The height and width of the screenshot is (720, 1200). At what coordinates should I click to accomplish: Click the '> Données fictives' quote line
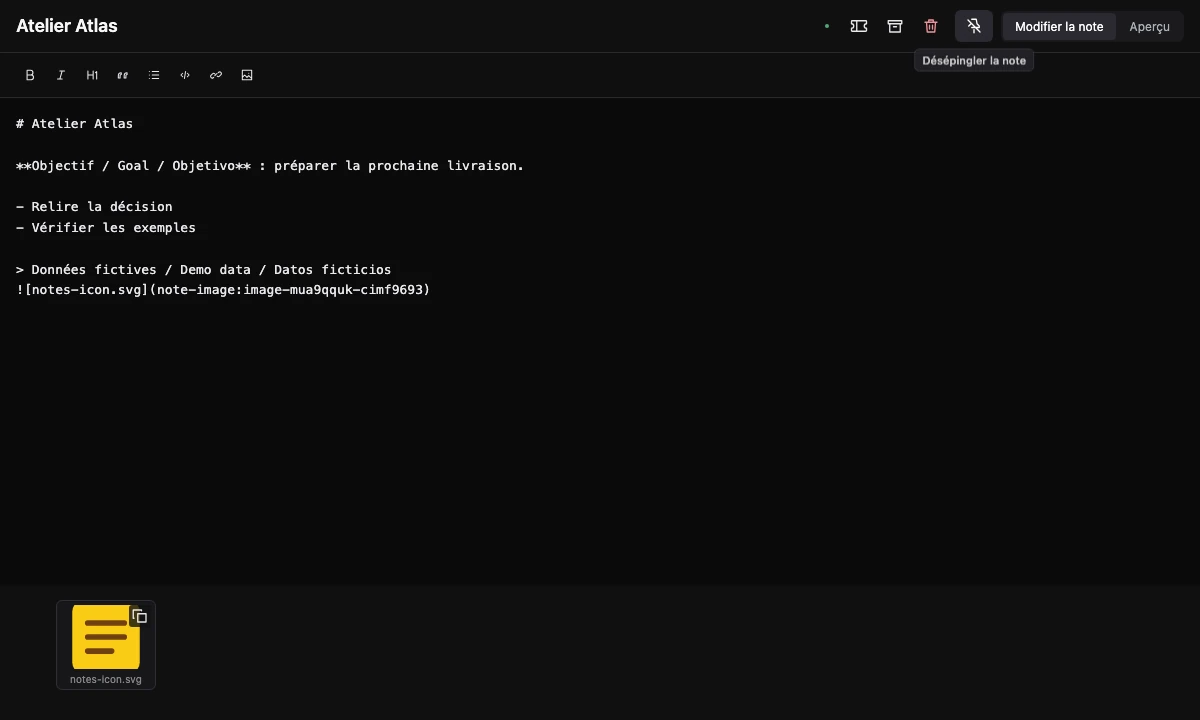click(204, 269)
